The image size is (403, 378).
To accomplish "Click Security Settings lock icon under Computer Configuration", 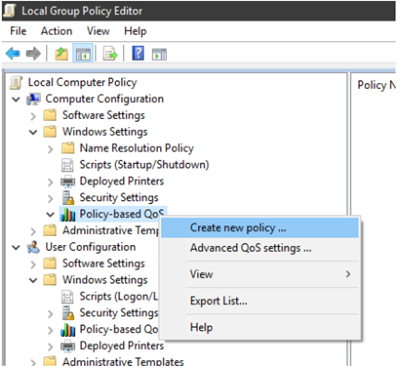I will (x=68, y=198).
